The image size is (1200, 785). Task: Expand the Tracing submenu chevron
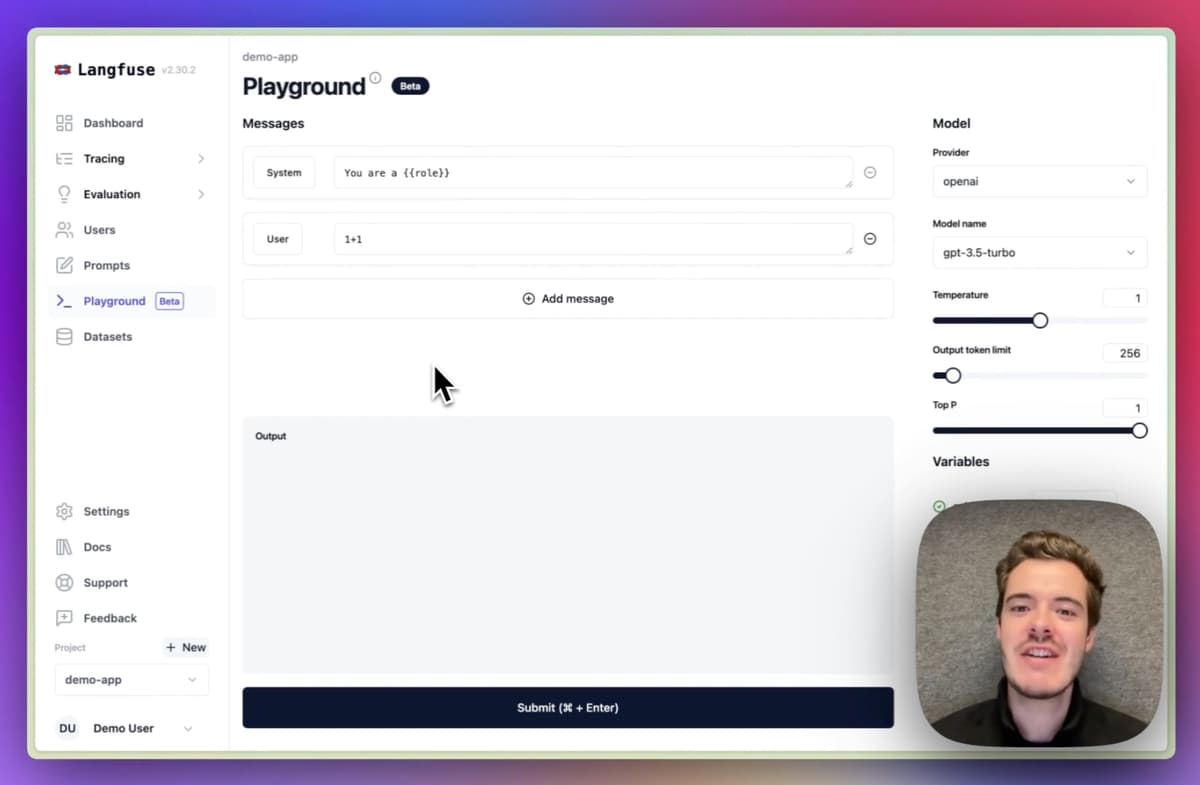click(201, 159)
